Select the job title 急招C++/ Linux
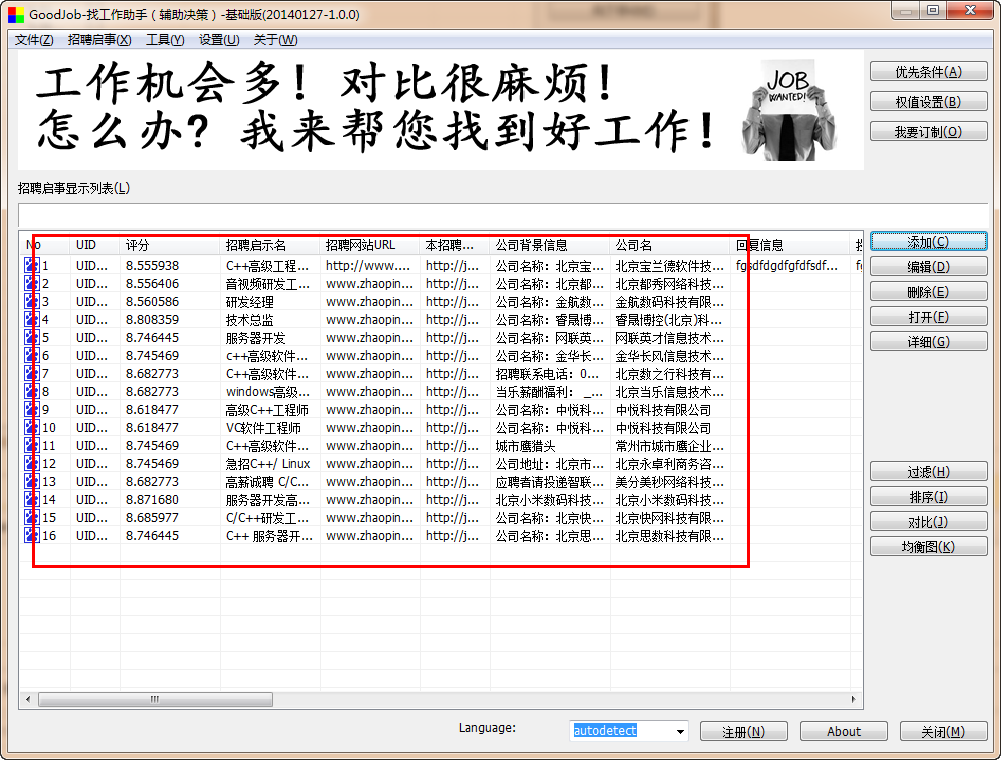1001x760 pixels. pyautogui.click(x=268, y=463)
